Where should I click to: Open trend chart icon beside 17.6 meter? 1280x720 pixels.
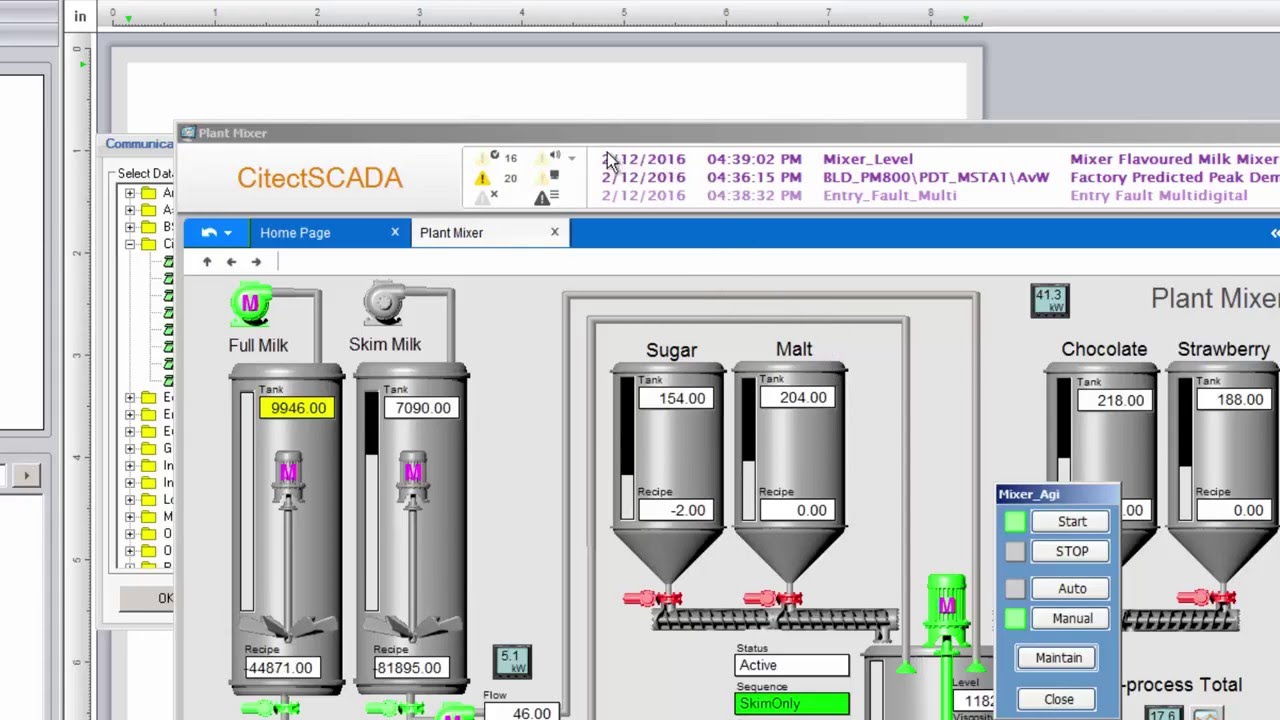pyautogui.click(x=1207, y=714)
